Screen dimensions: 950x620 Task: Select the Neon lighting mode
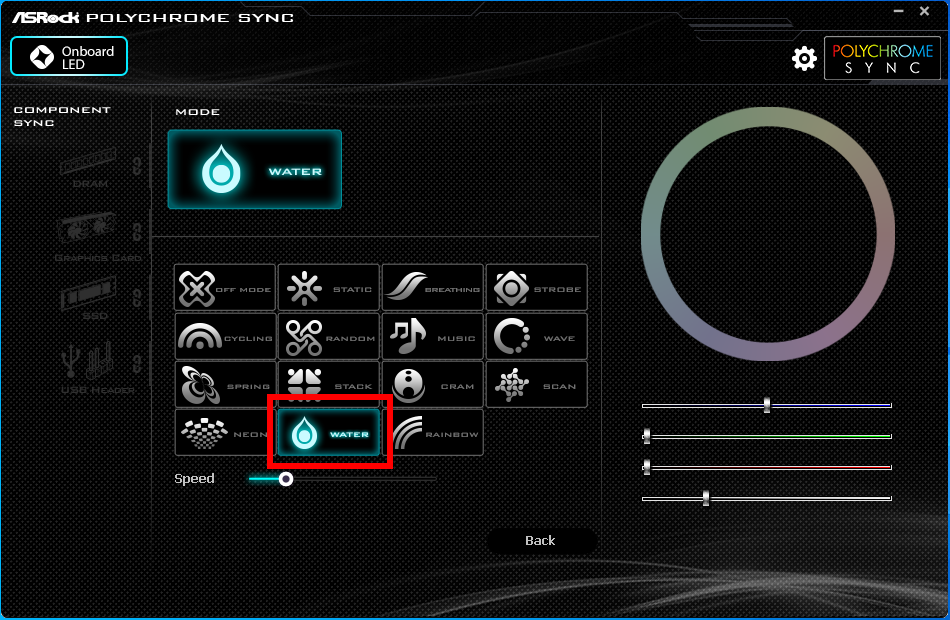[225, 433]
